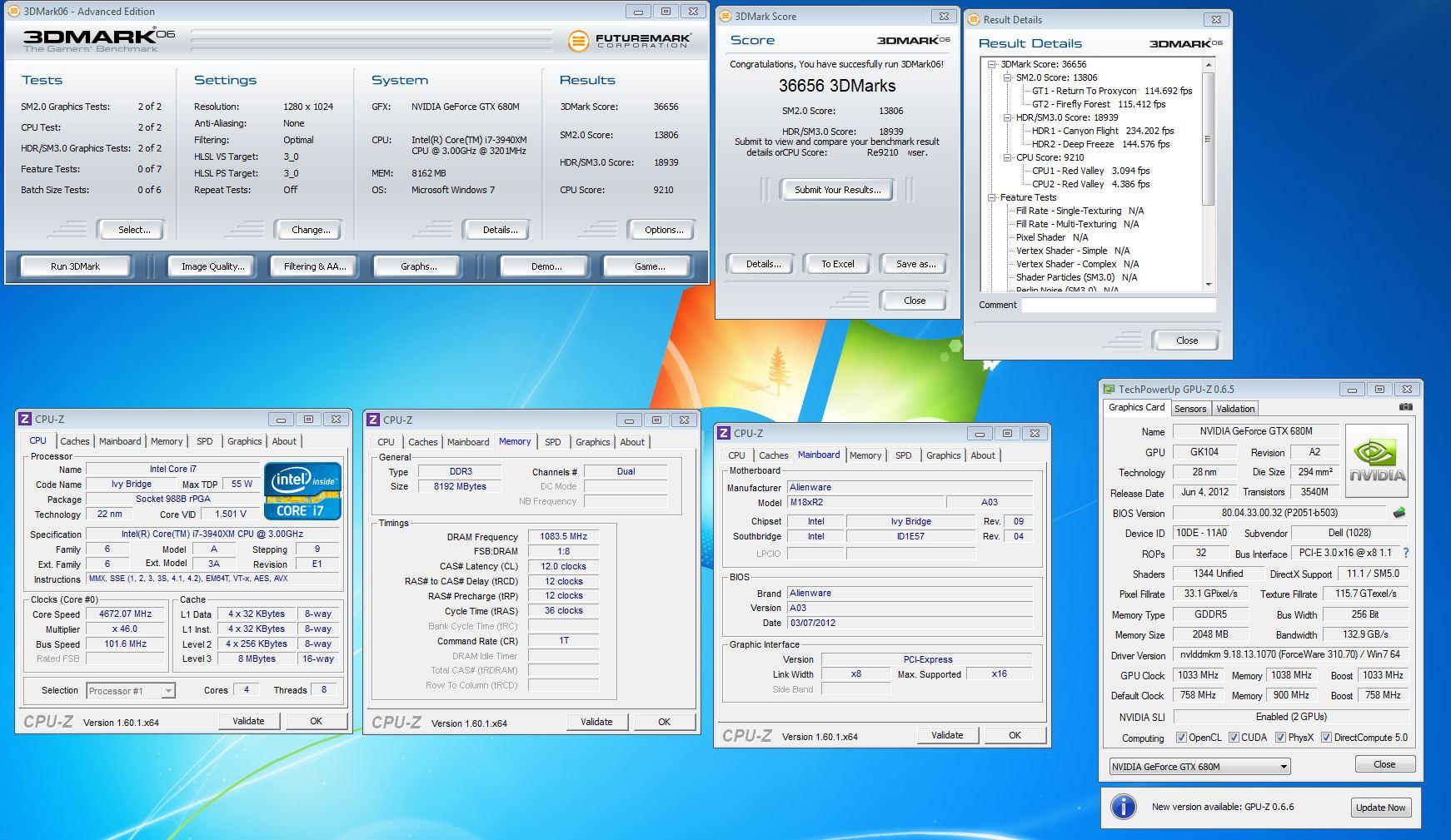Click OK in CPU-Z Memory window

point(664,722)
